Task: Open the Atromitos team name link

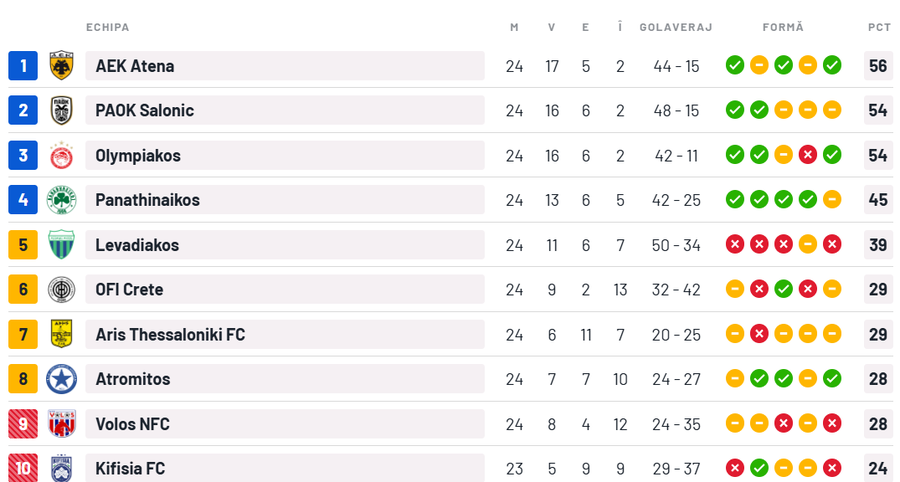Action: click(133, 379)
